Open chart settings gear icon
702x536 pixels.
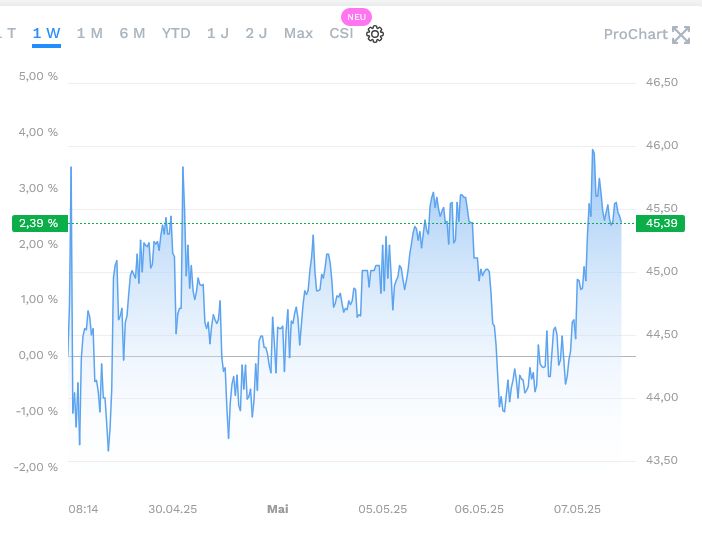(375, 34)
